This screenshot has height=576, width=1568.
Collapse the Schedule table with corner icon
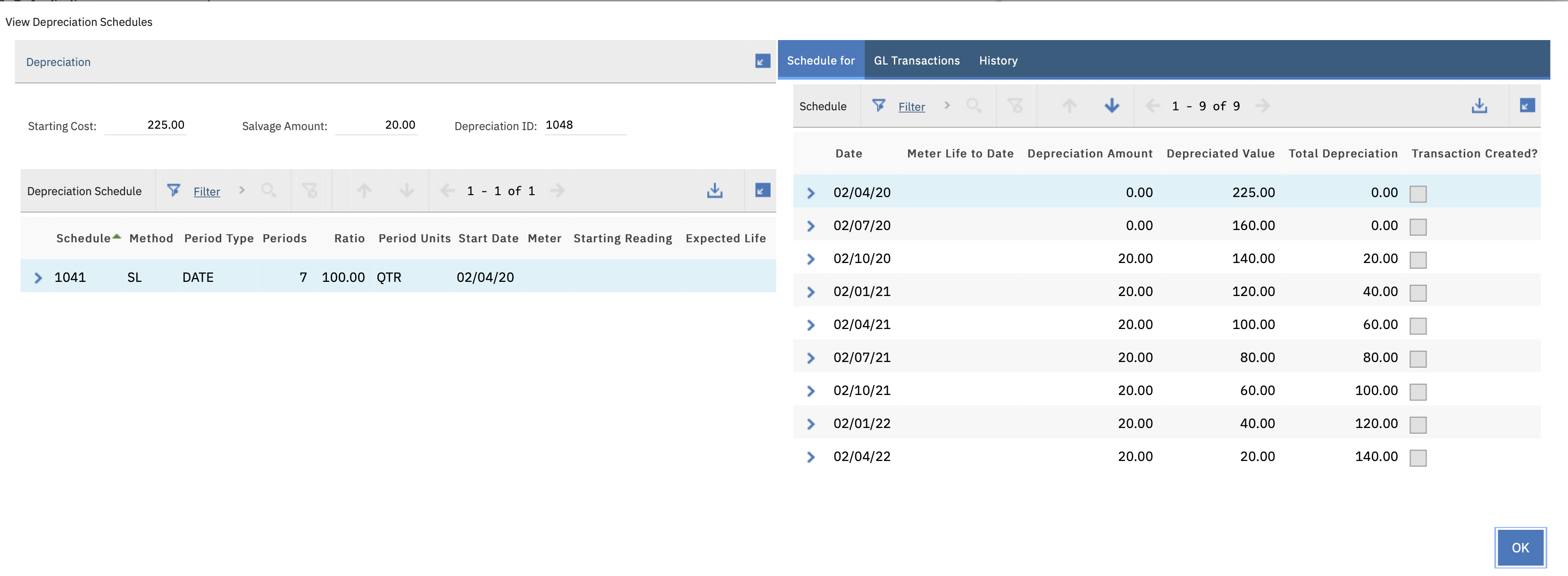tap(1526, 106)
